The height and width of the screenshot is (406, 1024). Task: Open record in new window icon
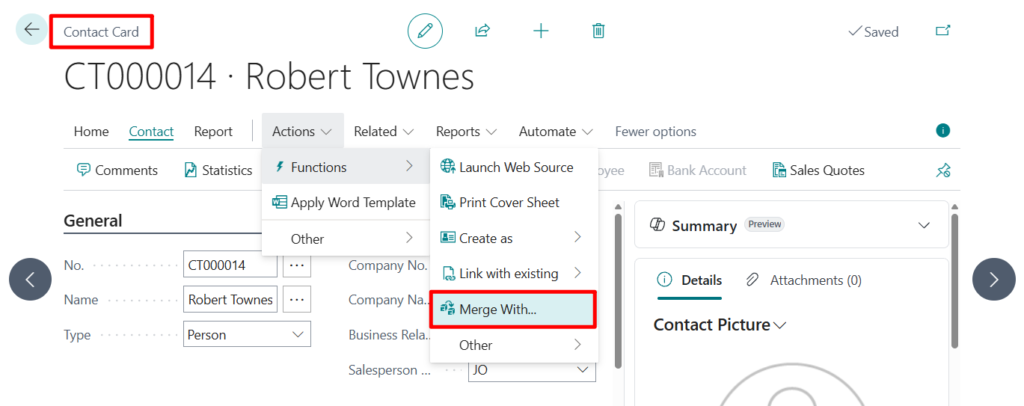(x=942, y=31)
